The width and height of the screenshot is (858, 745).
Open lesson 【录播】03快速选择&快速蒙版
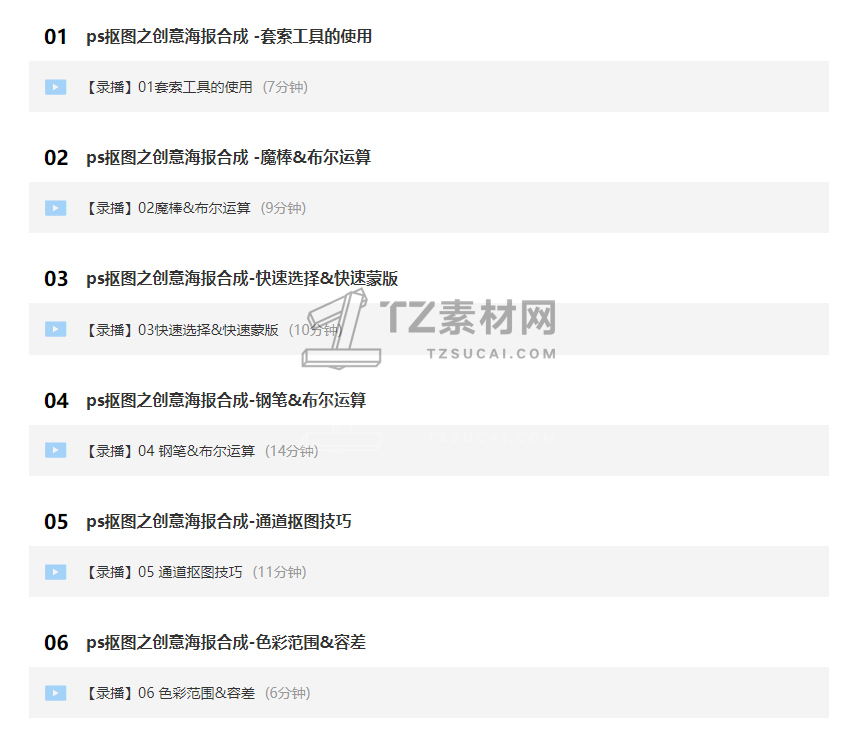click(x=181, y=330)
